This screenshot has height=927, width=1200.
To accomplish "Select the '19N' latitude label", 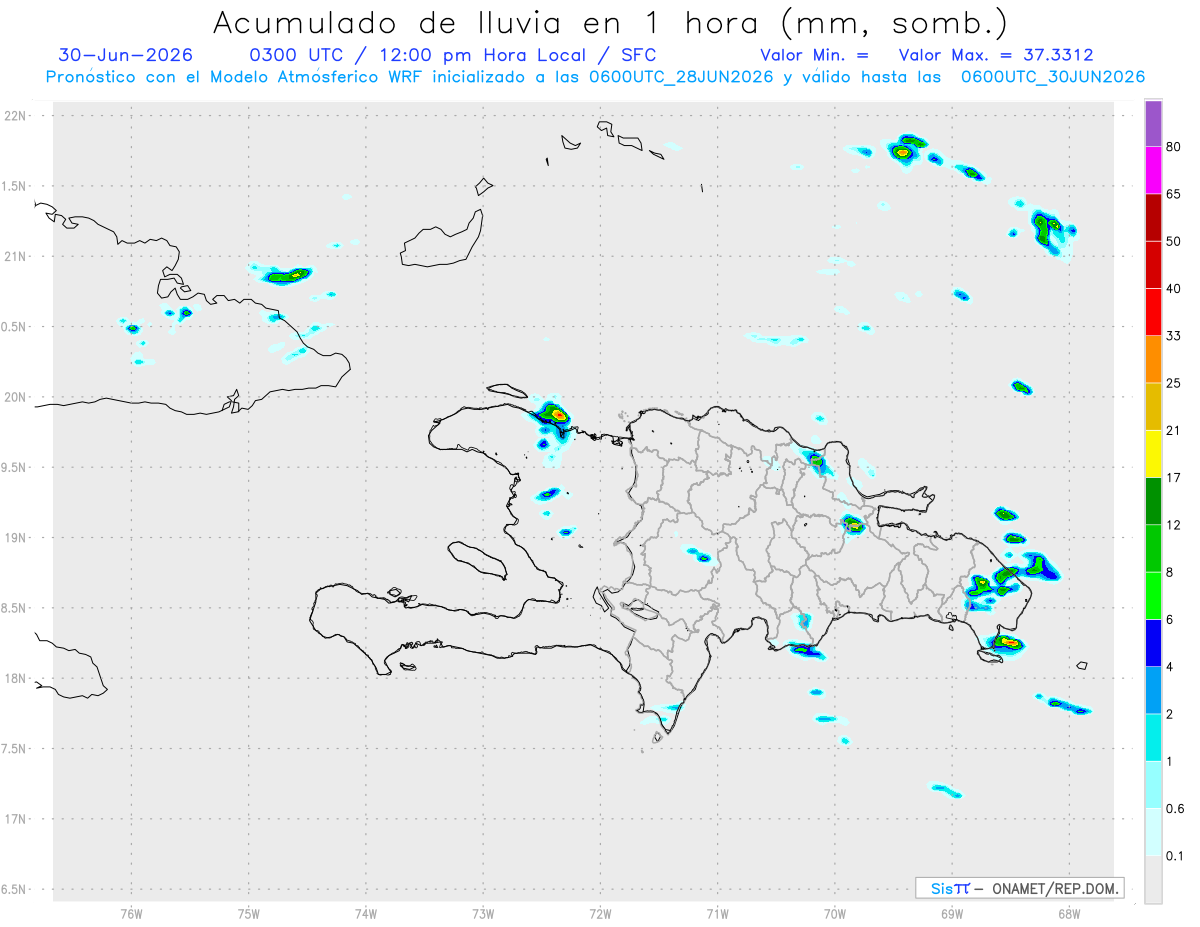I will [16, 538].
